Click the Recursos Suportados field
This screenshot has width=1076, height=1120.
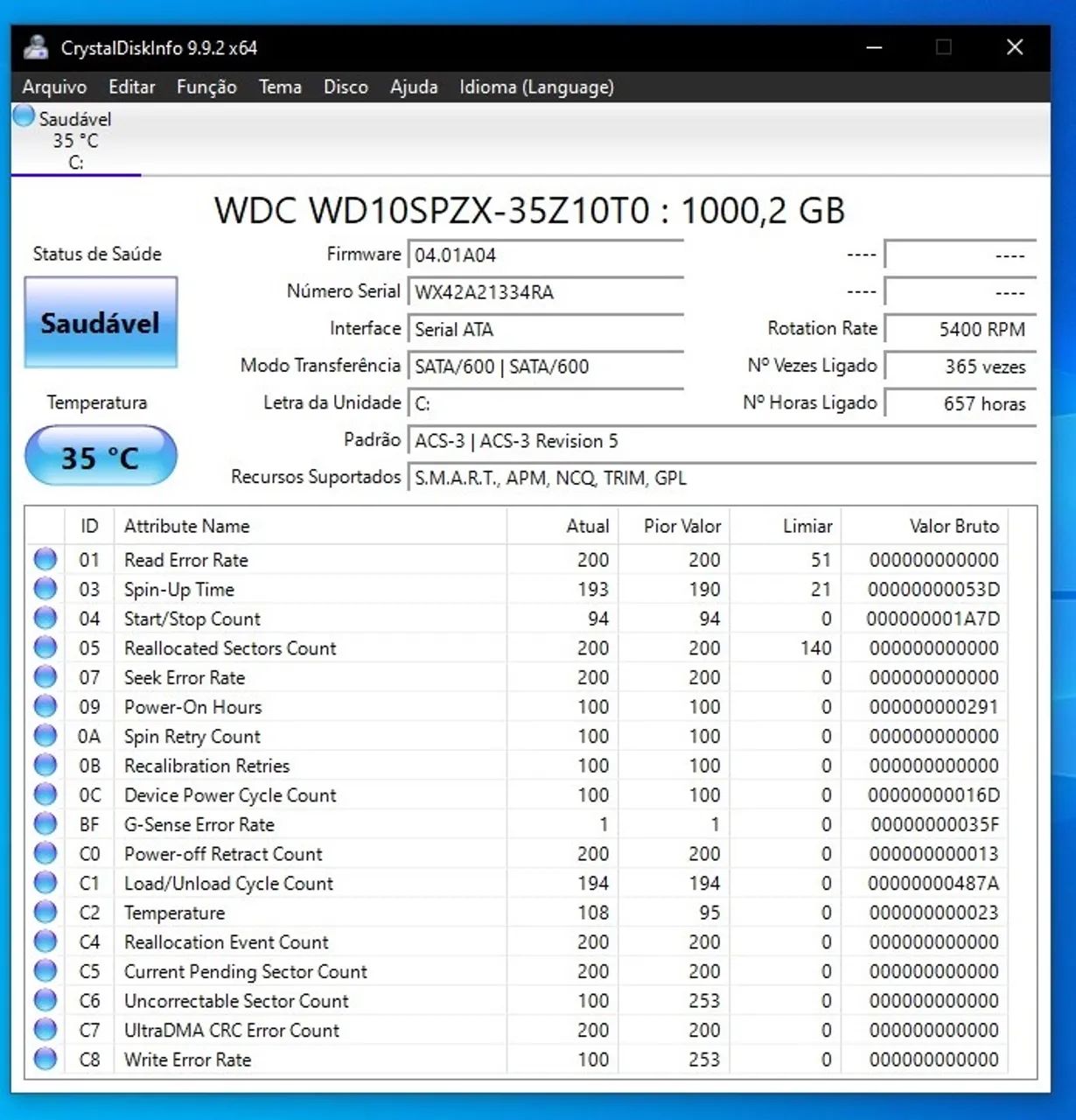[722, 478]
